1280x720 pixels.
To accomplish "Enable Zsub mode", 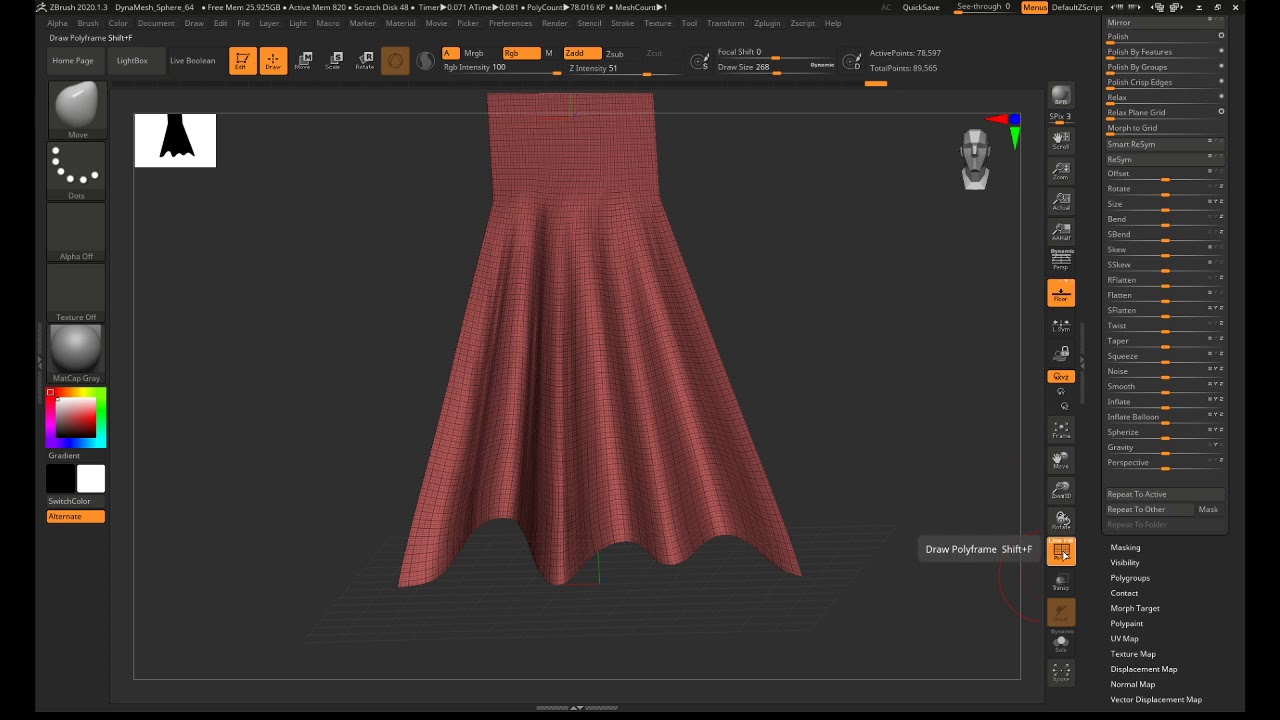I will 615,53.
